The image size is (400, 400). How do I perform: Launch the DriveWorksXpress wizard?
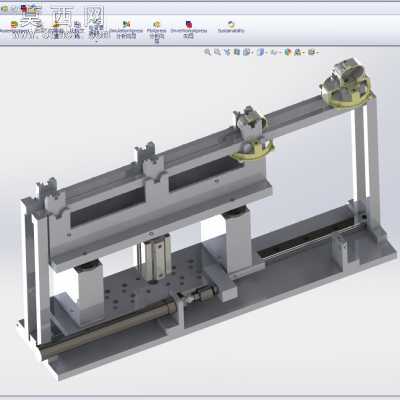(189, 29)
